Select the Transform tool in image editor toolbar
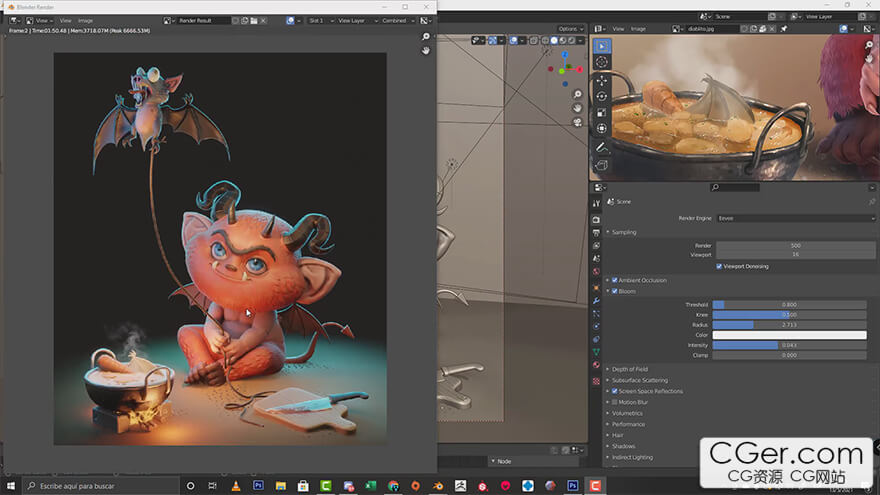The image size is (880, 495). [602, 129]
